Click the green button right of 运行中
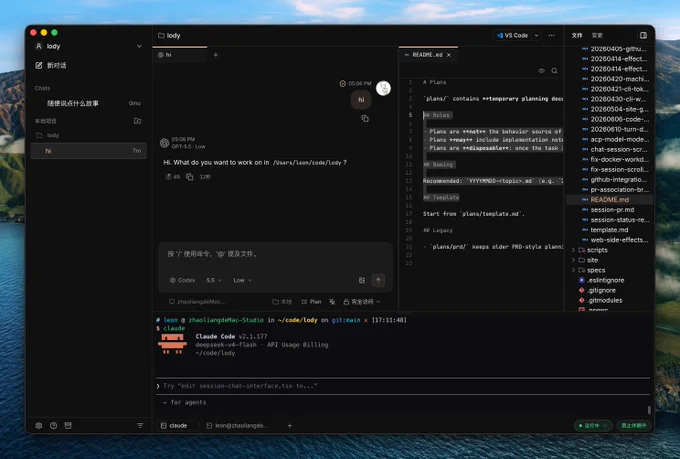This screenshot has width=680, height=459. pyautogui.click(x=633, y=426)
